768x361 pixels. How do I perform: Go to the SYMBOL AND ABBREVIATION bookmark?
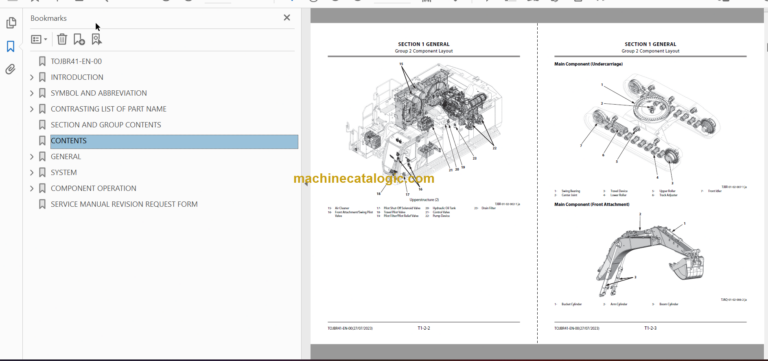98,93
